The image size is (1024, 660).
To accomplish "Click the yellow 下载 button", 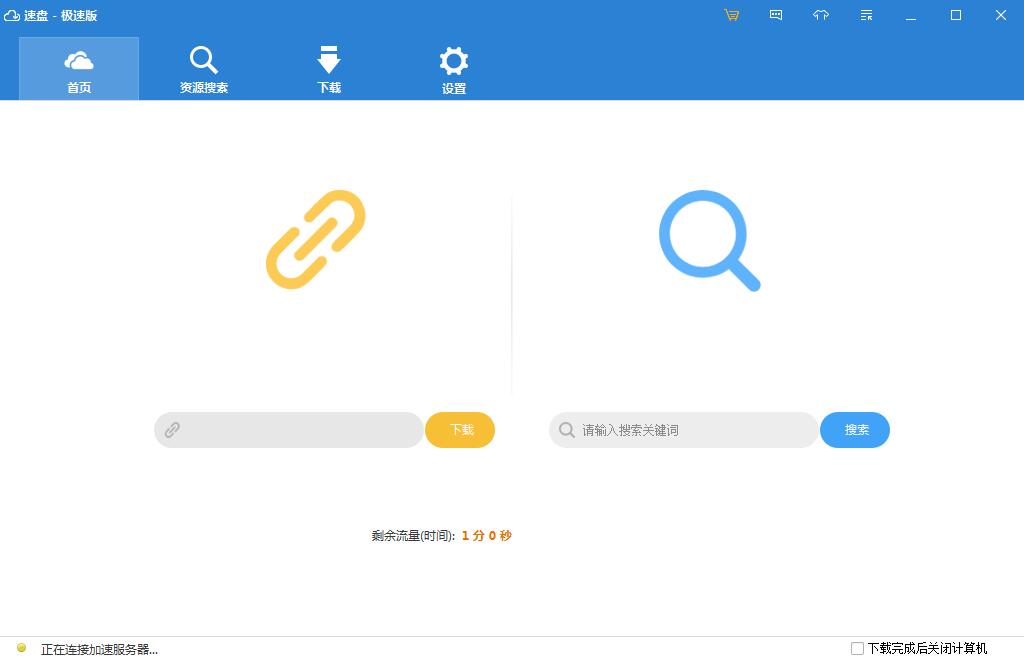I will (460, 429).
